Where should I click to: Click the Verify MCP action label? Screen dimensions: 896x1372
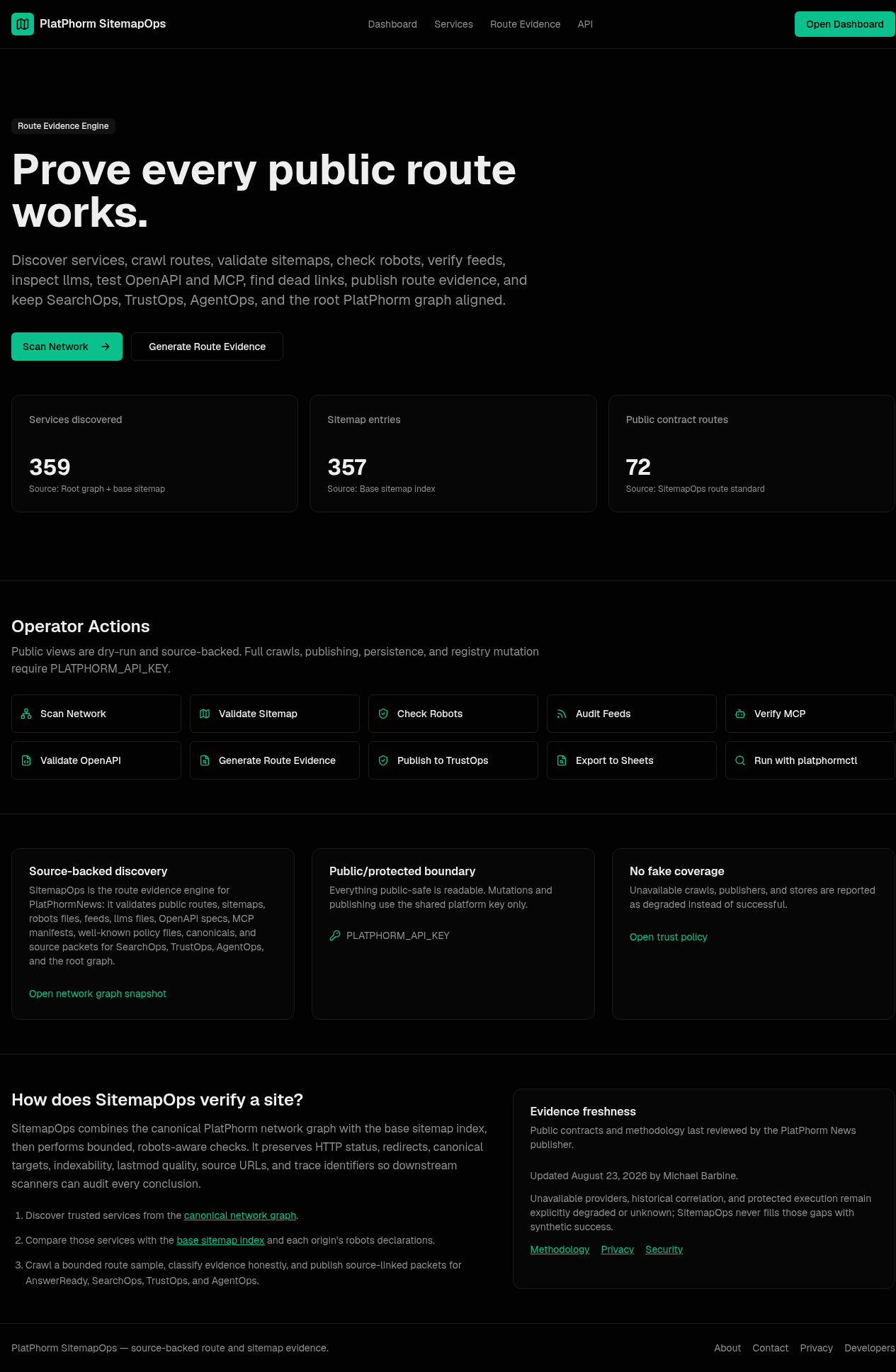point(780,714)
